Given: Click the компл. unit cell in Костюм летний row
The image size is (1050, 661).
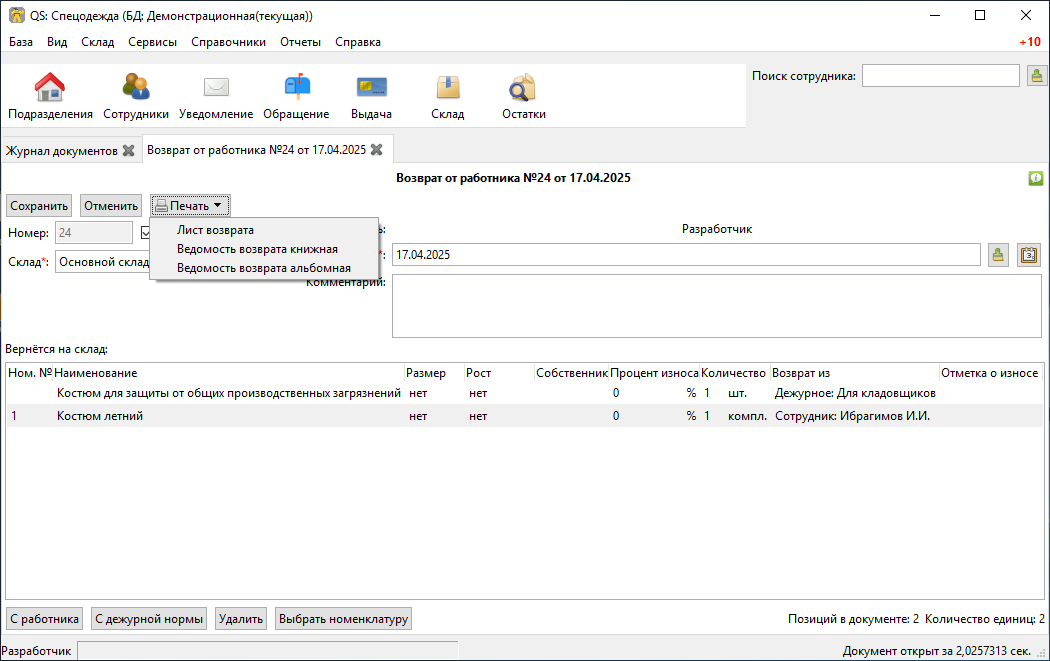Looking at the screenshot, I should [x=747, y=416].
